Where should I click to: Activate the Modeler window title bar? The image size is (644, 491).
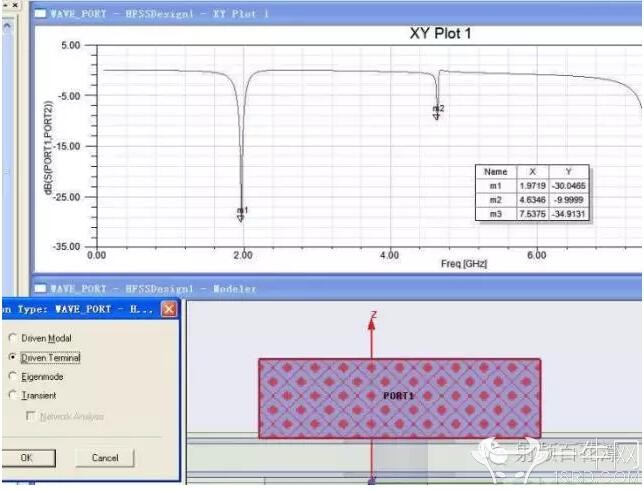coord(337,288)
